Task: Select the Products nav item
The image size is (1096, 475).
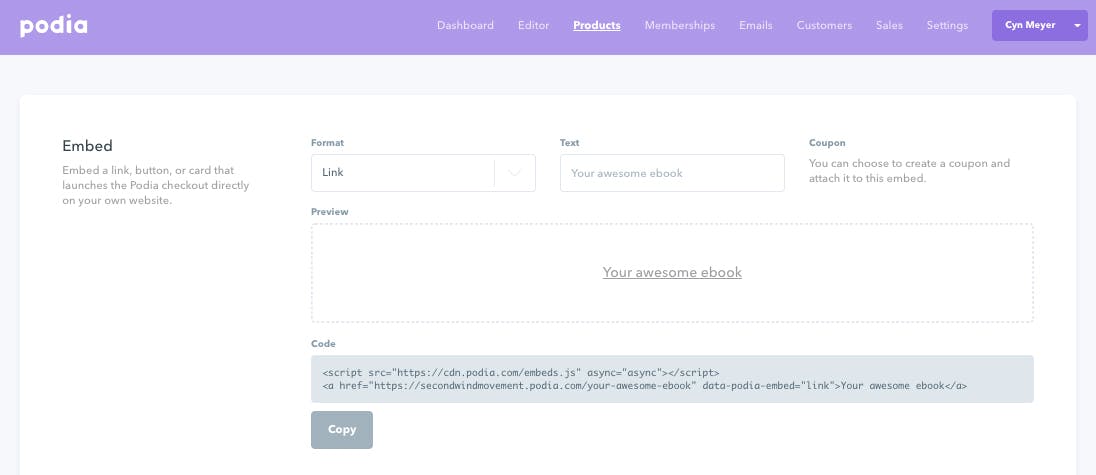Action: pyautogui.click(x=597, y=25)
